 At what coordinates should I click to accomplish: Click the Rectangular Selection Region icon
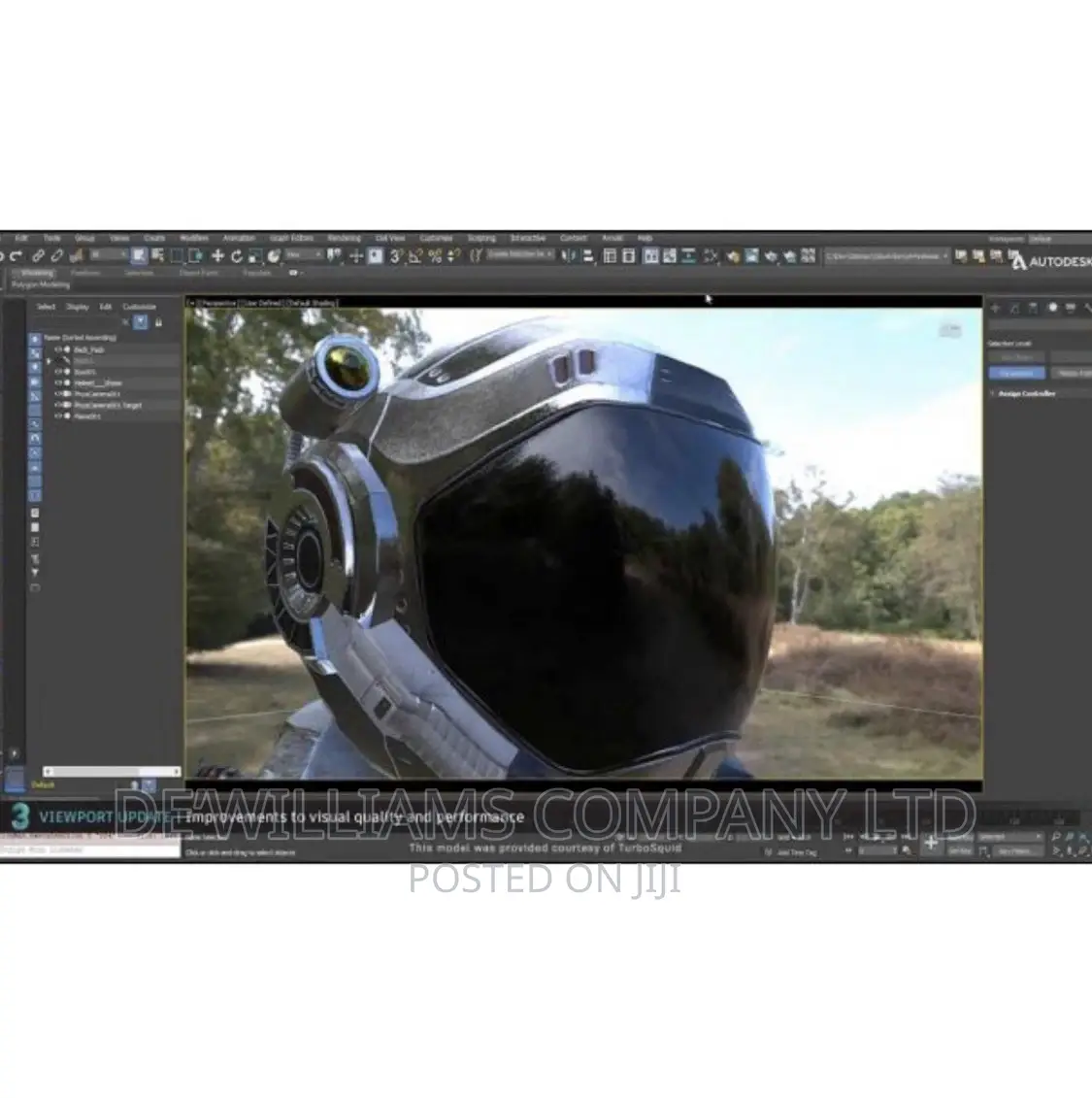pos(177,256)
